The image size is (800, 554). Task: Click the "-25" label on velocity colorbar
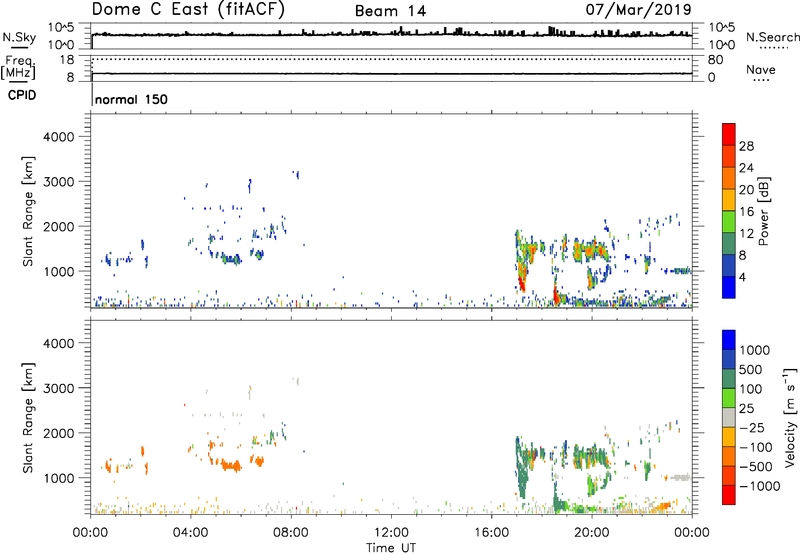pos(752,428)
